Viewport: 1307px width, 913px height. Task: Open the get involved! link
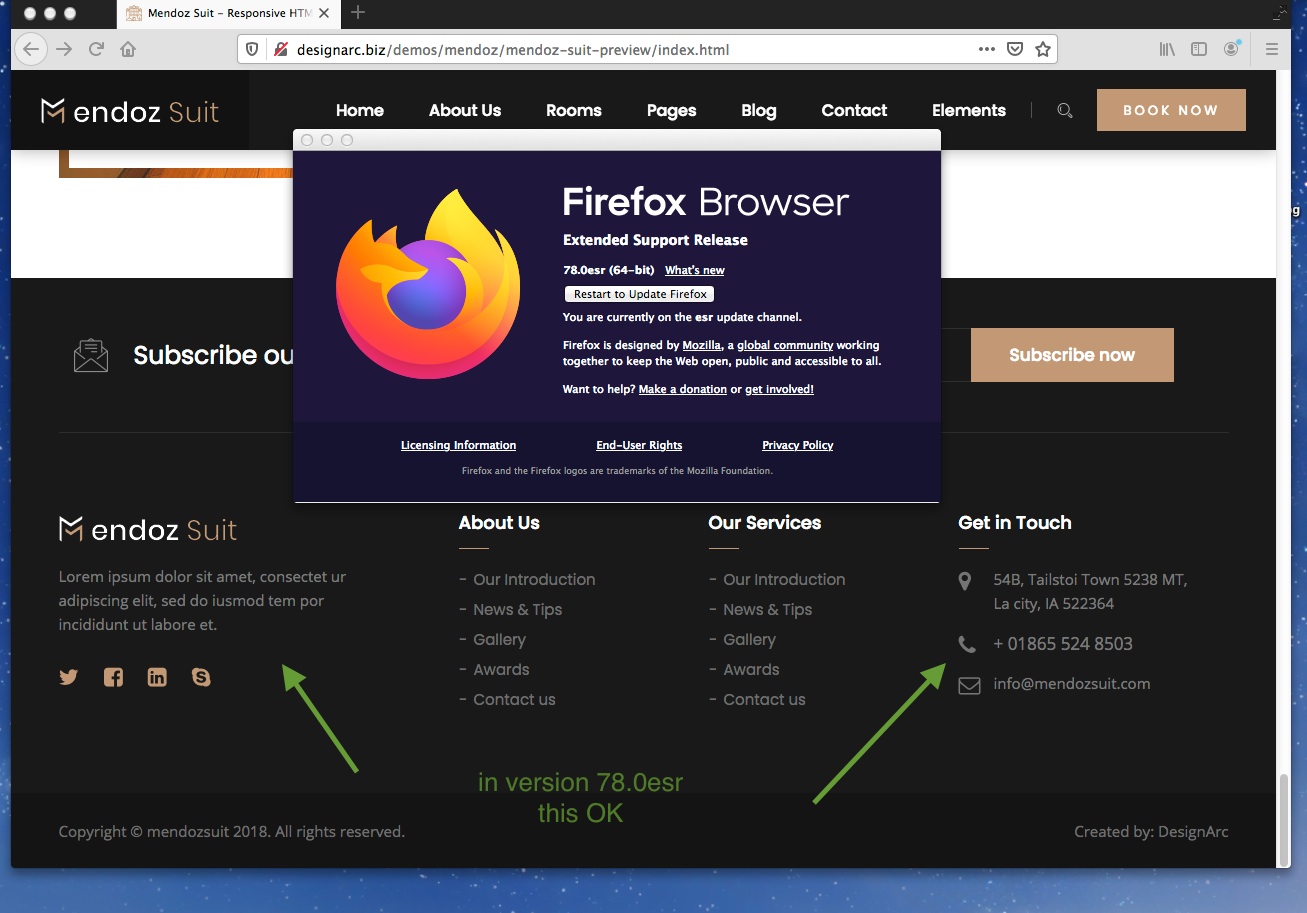(779, 389)
